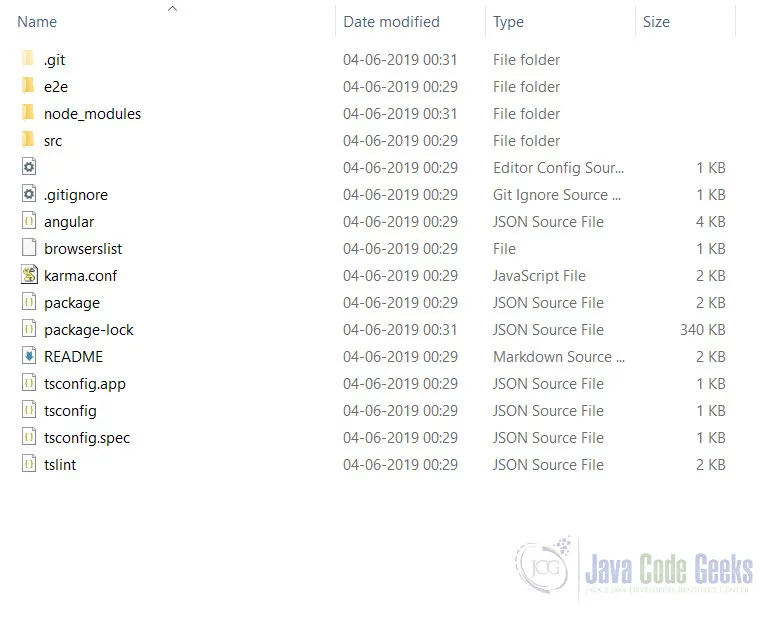Sort files by Size column header
This screenshot has width=764, height=617.
(x=656, y=22)
